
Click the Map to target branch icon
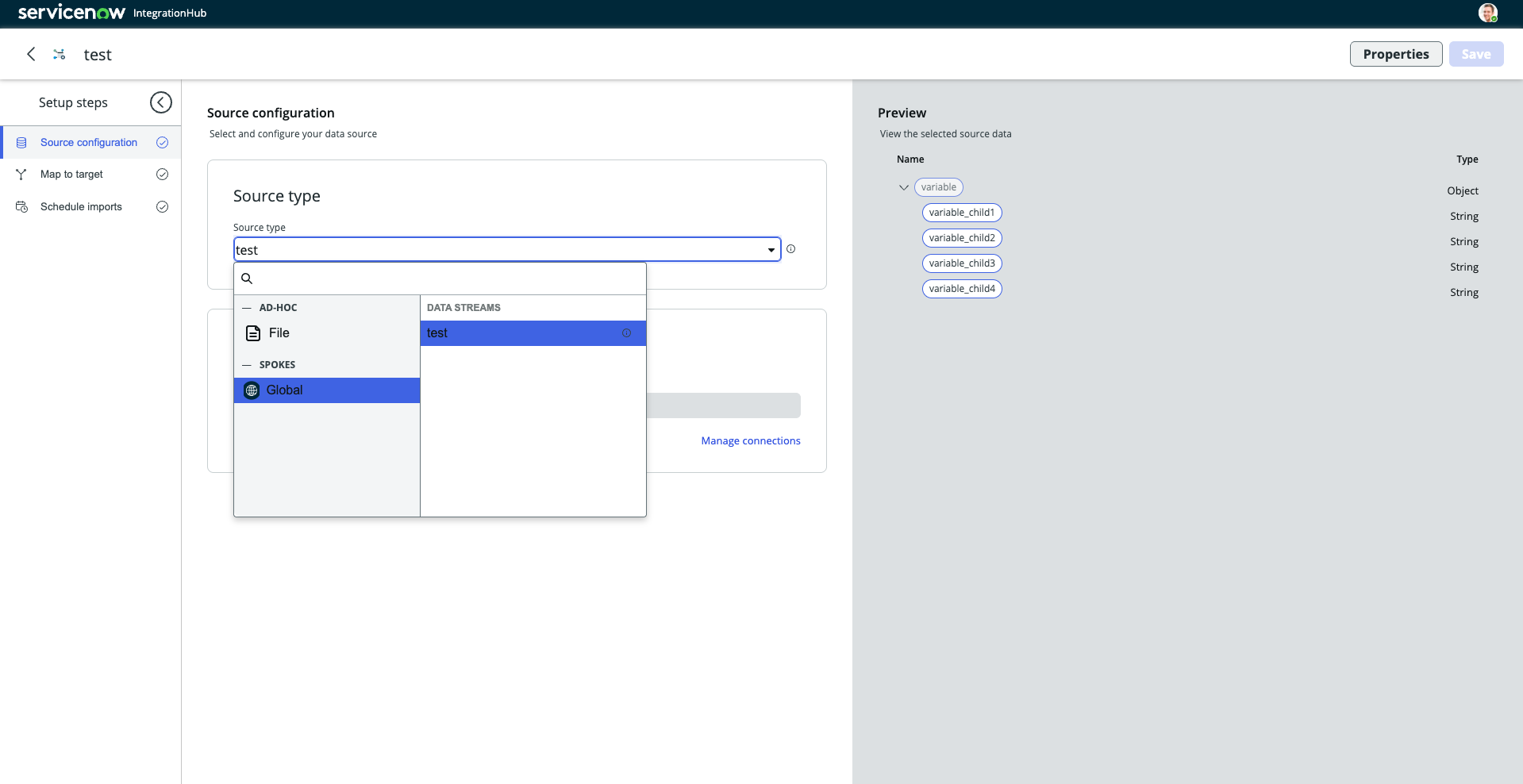(x=21, y=175)
